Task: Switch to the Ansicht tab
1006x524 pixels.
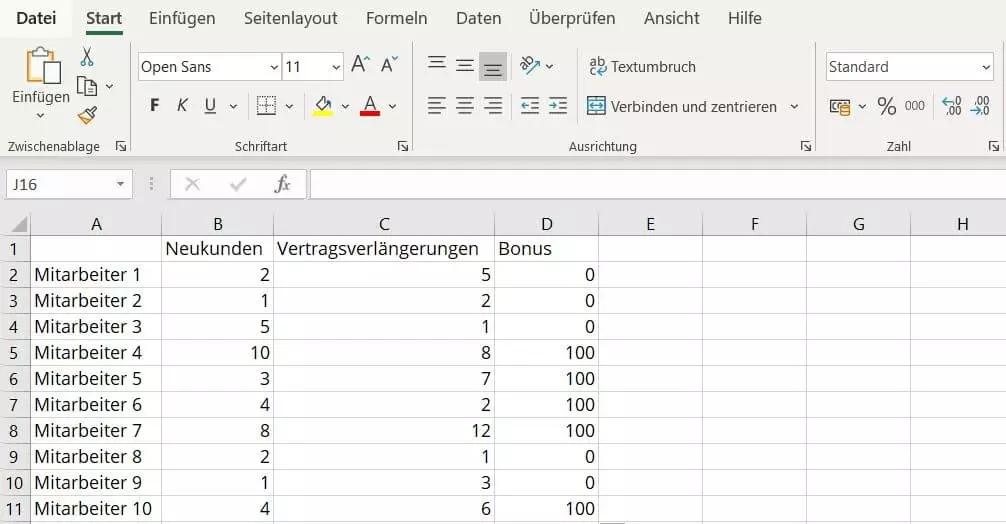Action: (672, 18)
